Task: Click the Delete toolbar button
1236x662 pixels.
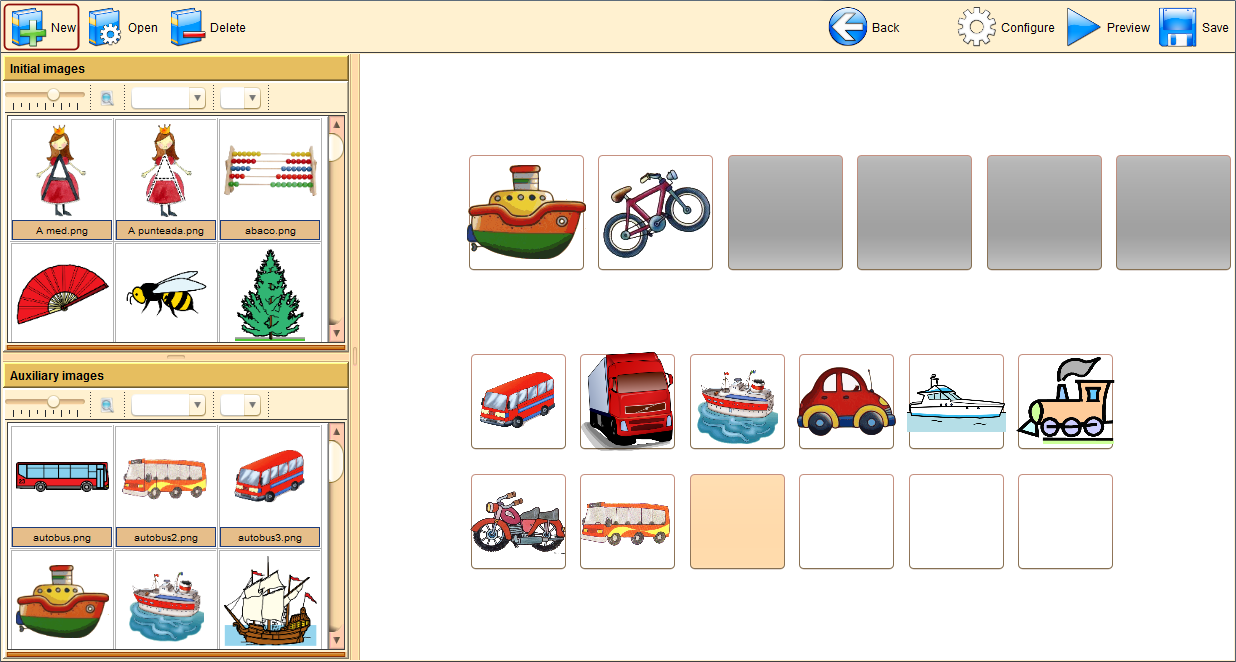Action: click(x=208, y=28)
